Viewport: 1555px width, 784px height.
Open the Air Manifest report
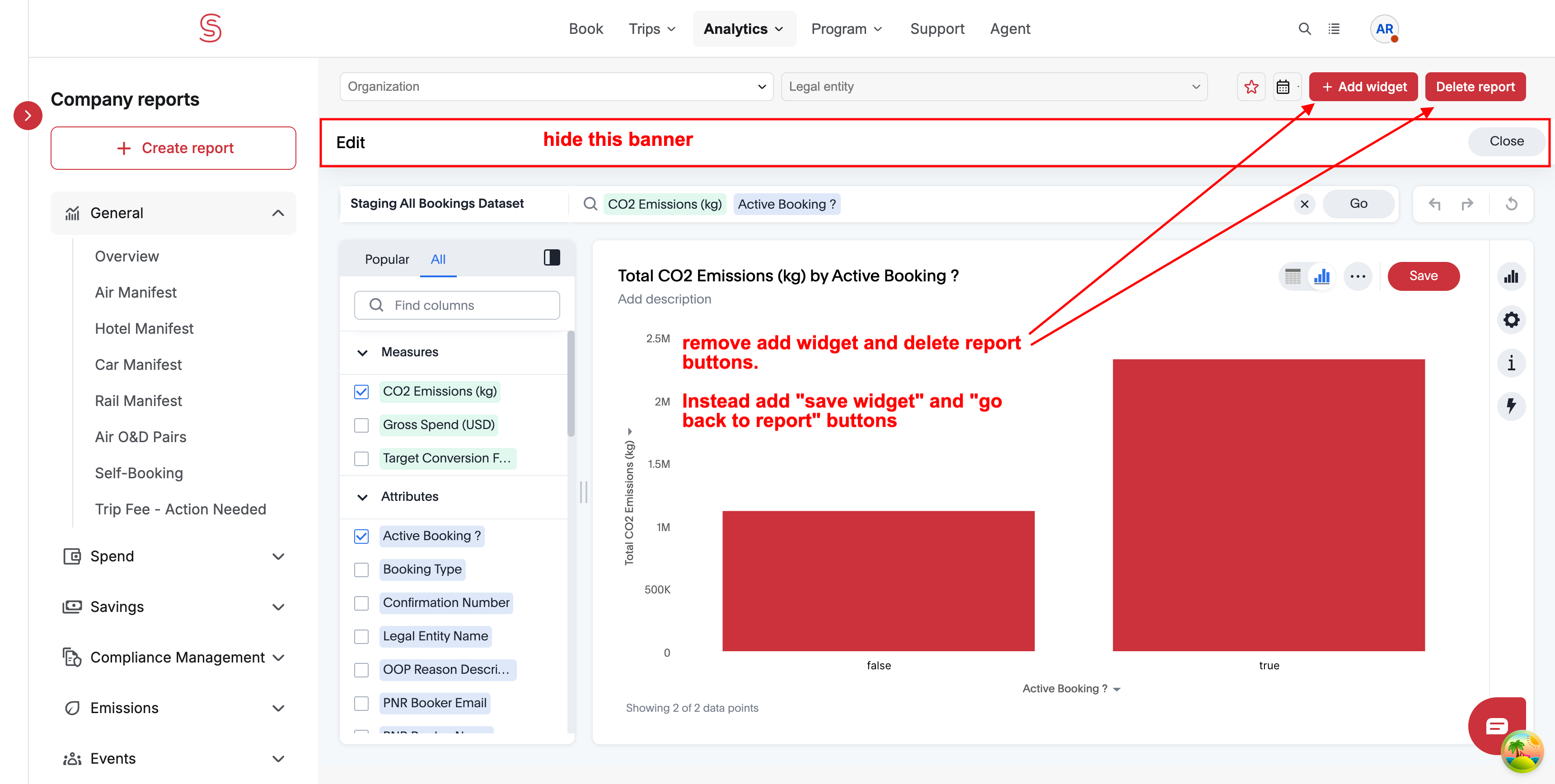tap(136, 293)
